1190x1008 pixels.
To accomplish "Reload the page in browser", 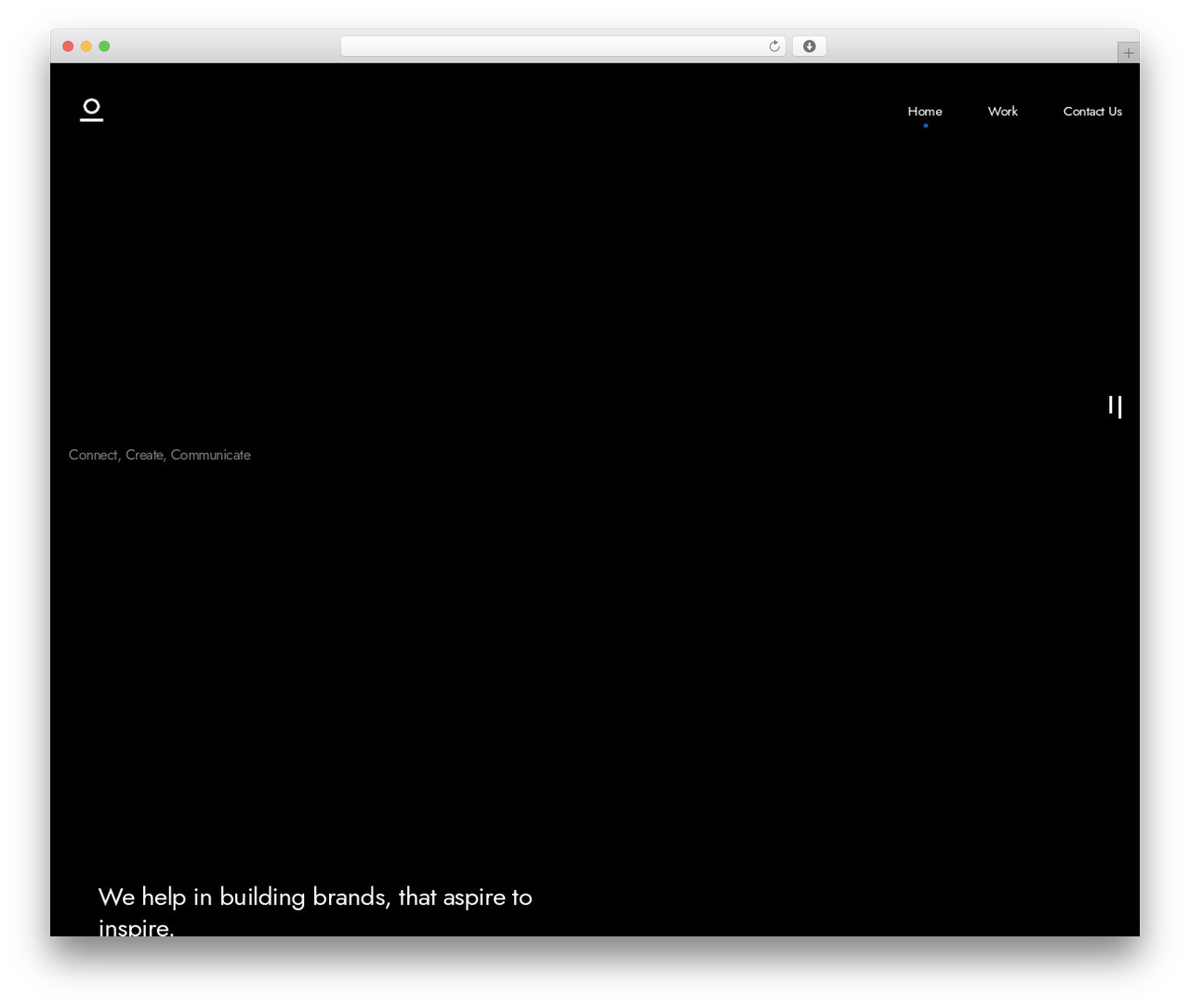I will click(773, 46).
